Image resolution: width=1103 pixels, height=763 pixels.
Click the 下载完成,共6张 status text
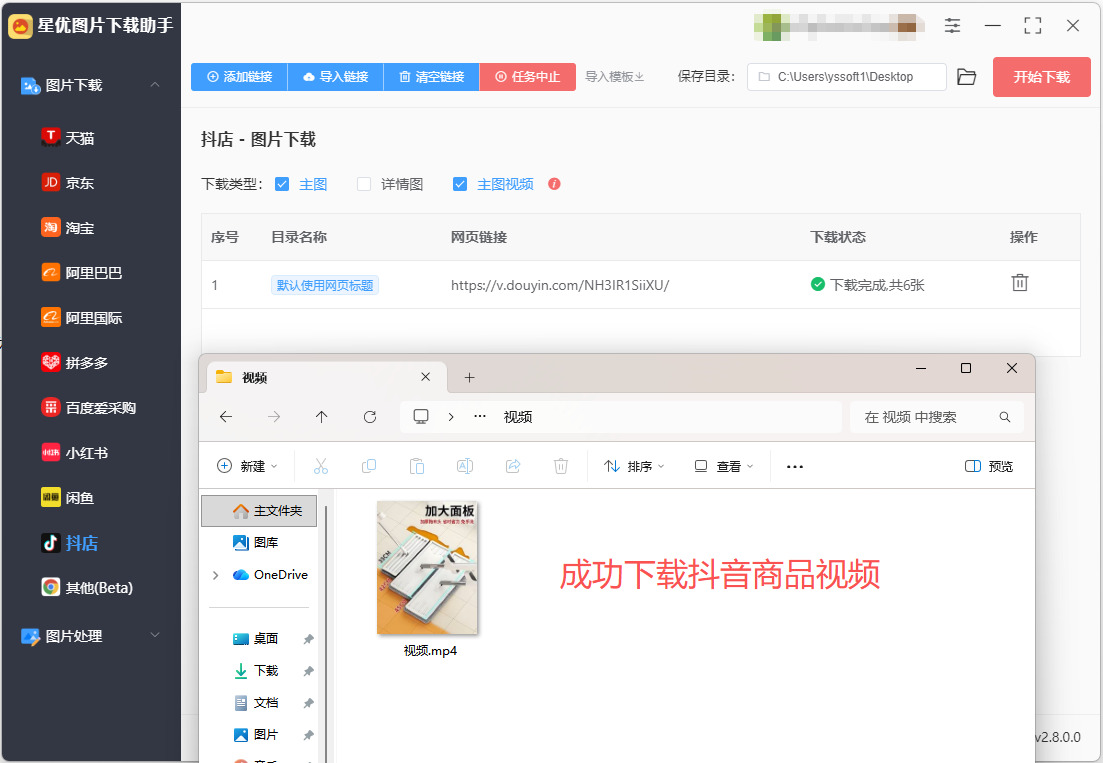[877, 285]
